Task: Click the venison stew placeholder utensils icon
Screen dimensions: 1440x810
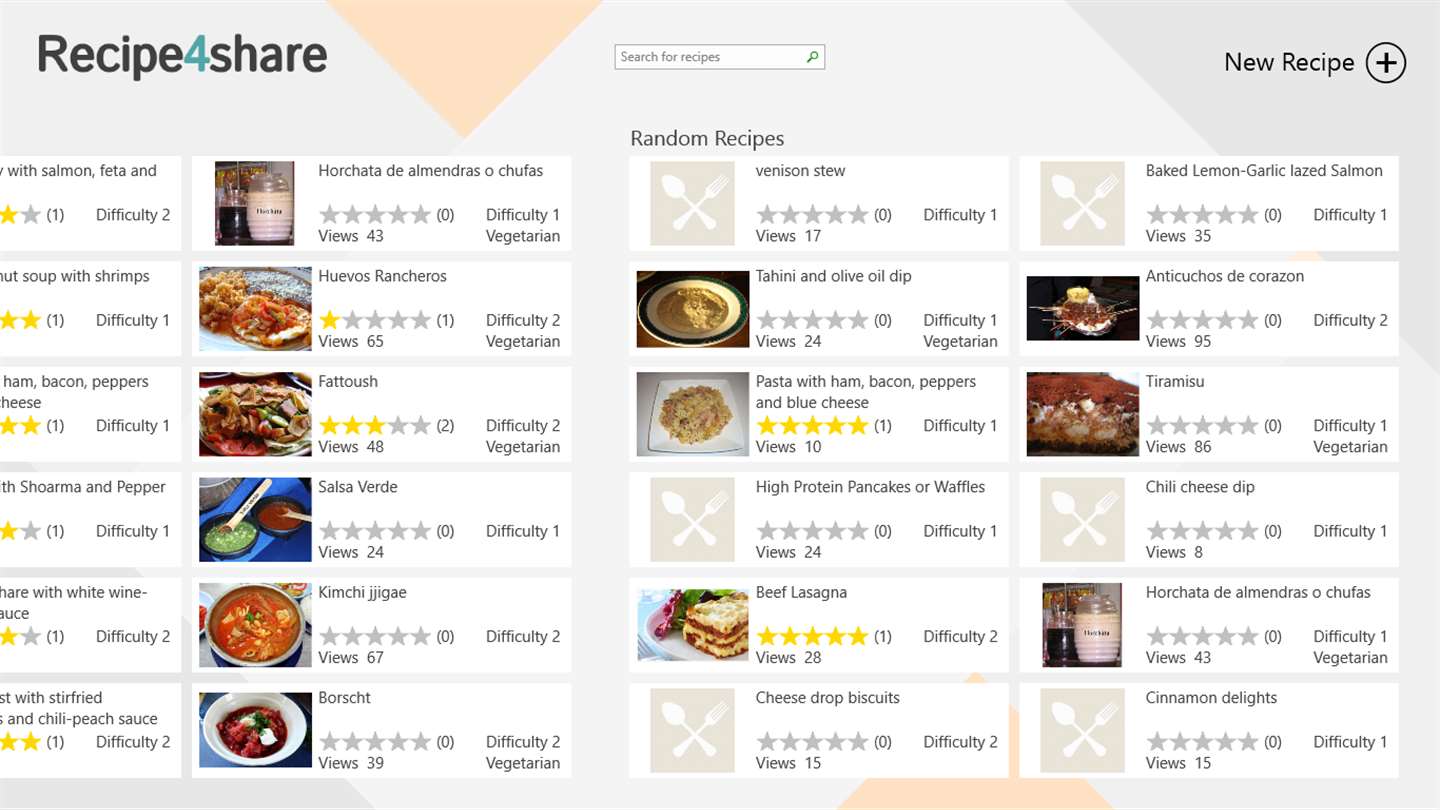Action: tap(692, 204)
